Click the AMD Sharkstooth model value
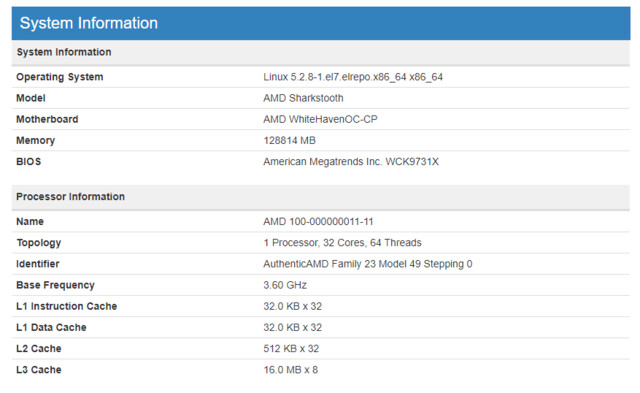 click(303, 98)
